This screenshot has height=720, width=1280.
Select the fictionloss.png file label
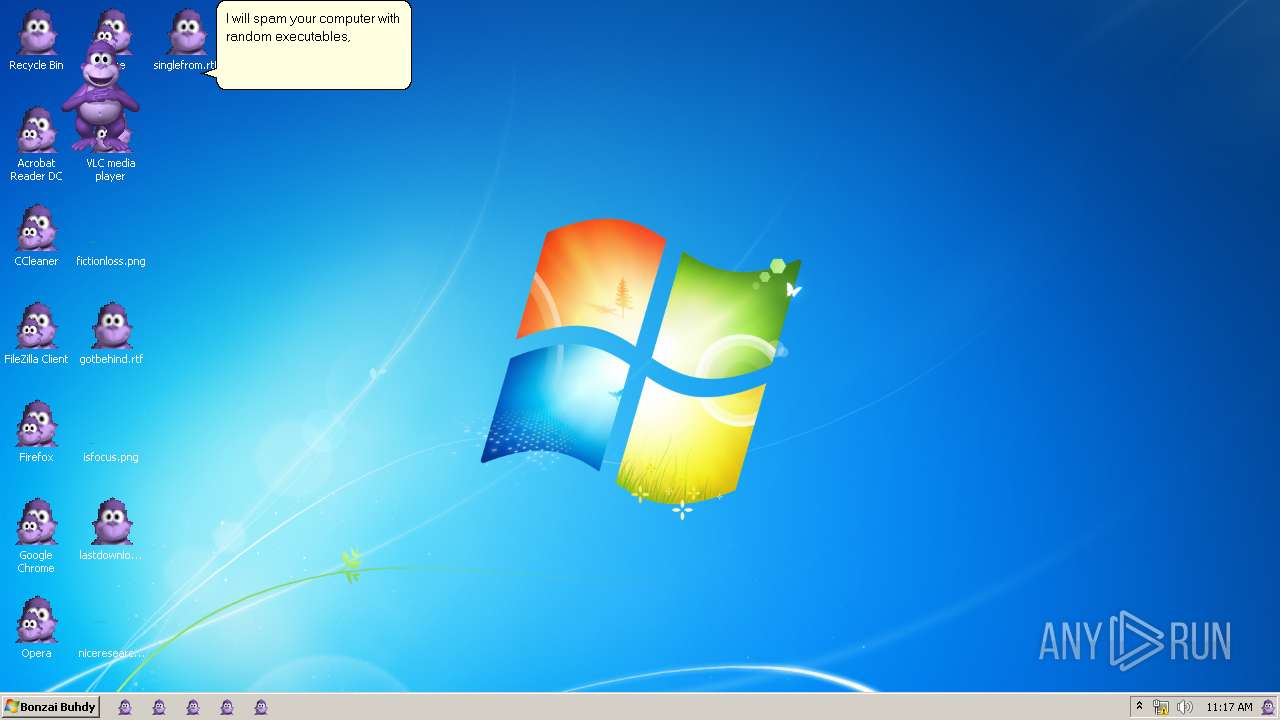pos(111,261)
